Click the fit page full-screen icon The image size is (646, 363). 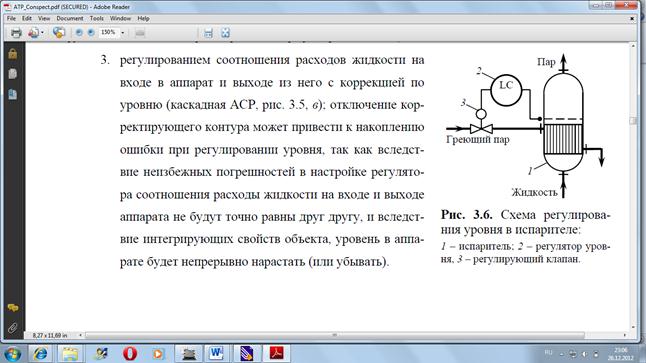(x=225, y=33)
